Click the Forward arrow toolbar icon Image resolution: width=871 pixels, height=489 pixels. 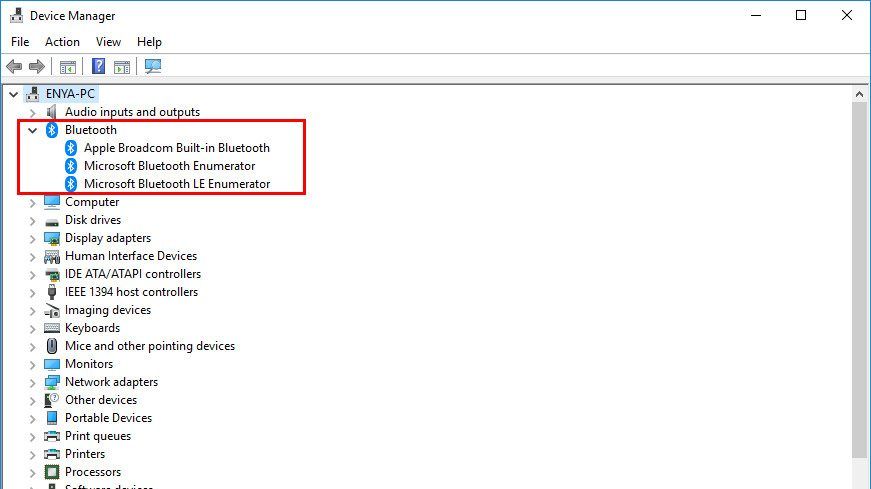coord(37,67)
